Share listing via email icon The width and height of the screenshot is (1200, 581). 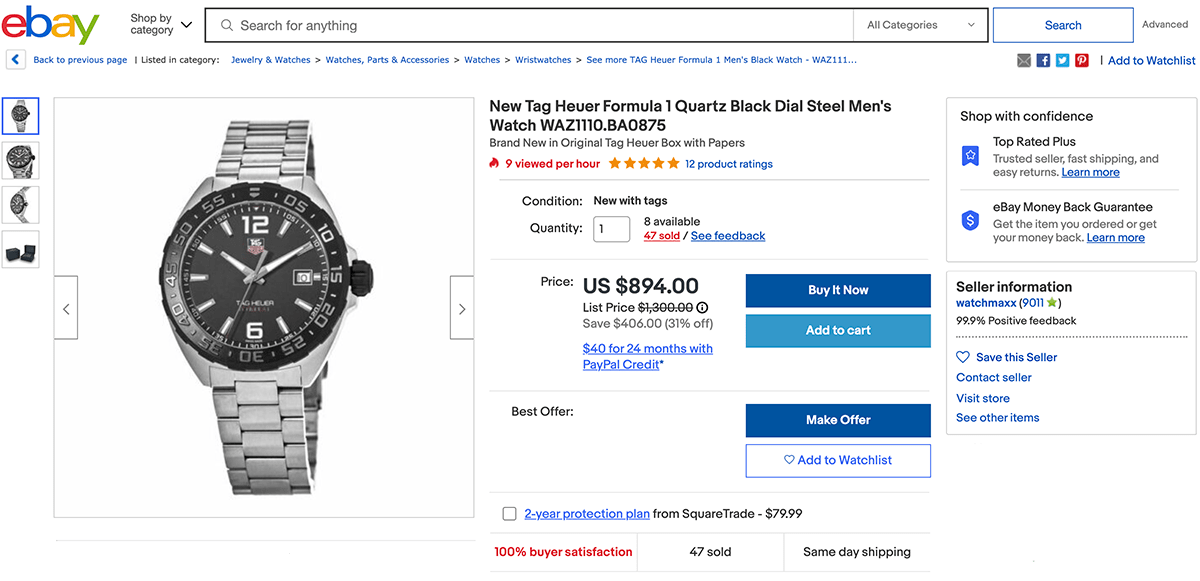1024,61
